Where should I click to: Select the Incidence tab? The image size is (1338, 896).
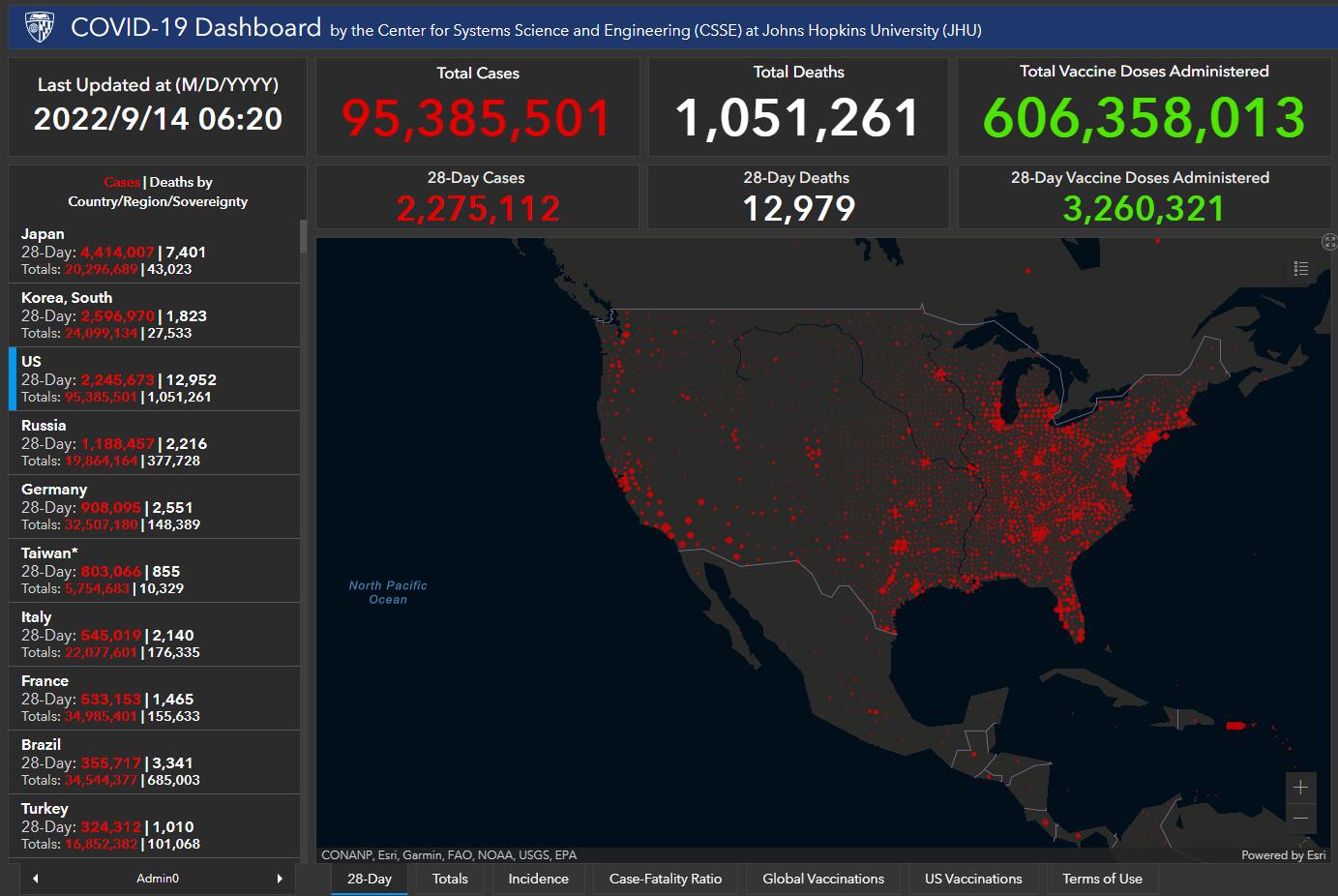click(x=539, y=880)
